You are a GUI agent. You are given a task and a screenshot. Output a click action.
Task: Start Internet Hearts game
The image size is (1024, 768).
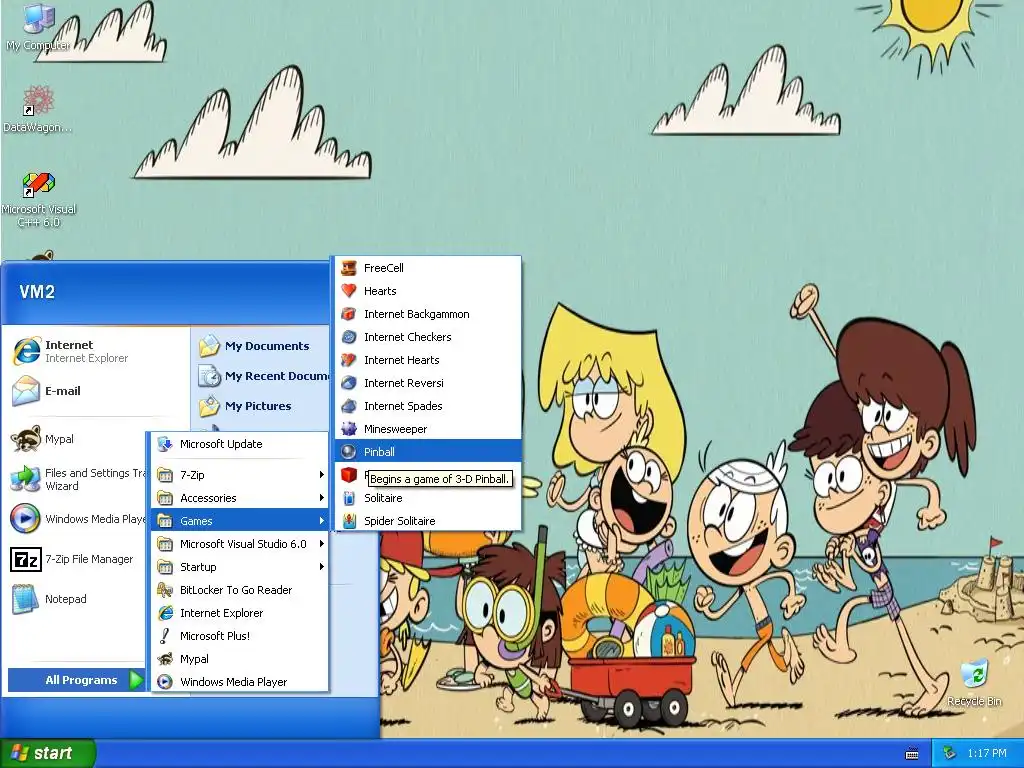click(x=428, y=360)
